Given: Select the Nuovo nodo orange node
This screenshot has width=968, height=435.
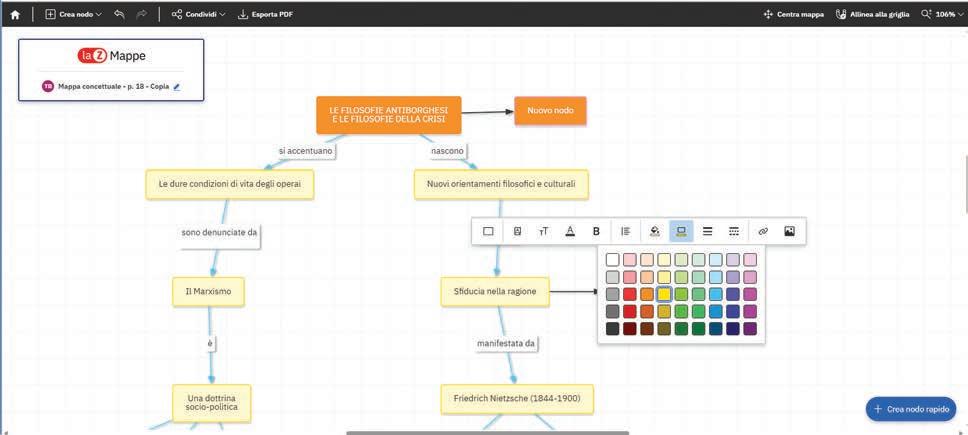Looking at the screenshot, I should click(550, 111).
